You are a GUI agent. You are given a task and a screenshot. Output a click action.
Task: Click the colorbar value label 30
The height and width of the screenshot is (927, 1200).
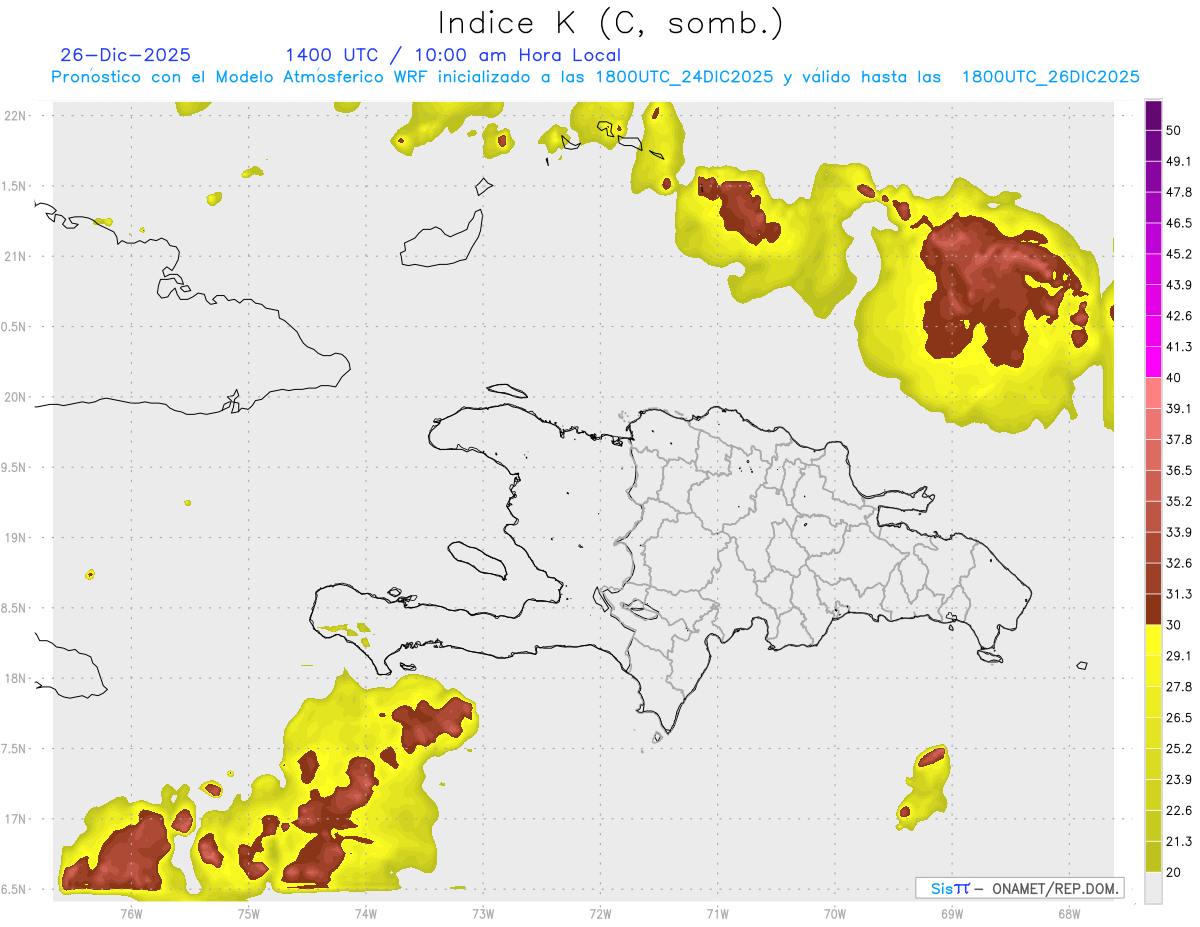click(1174, 625)
